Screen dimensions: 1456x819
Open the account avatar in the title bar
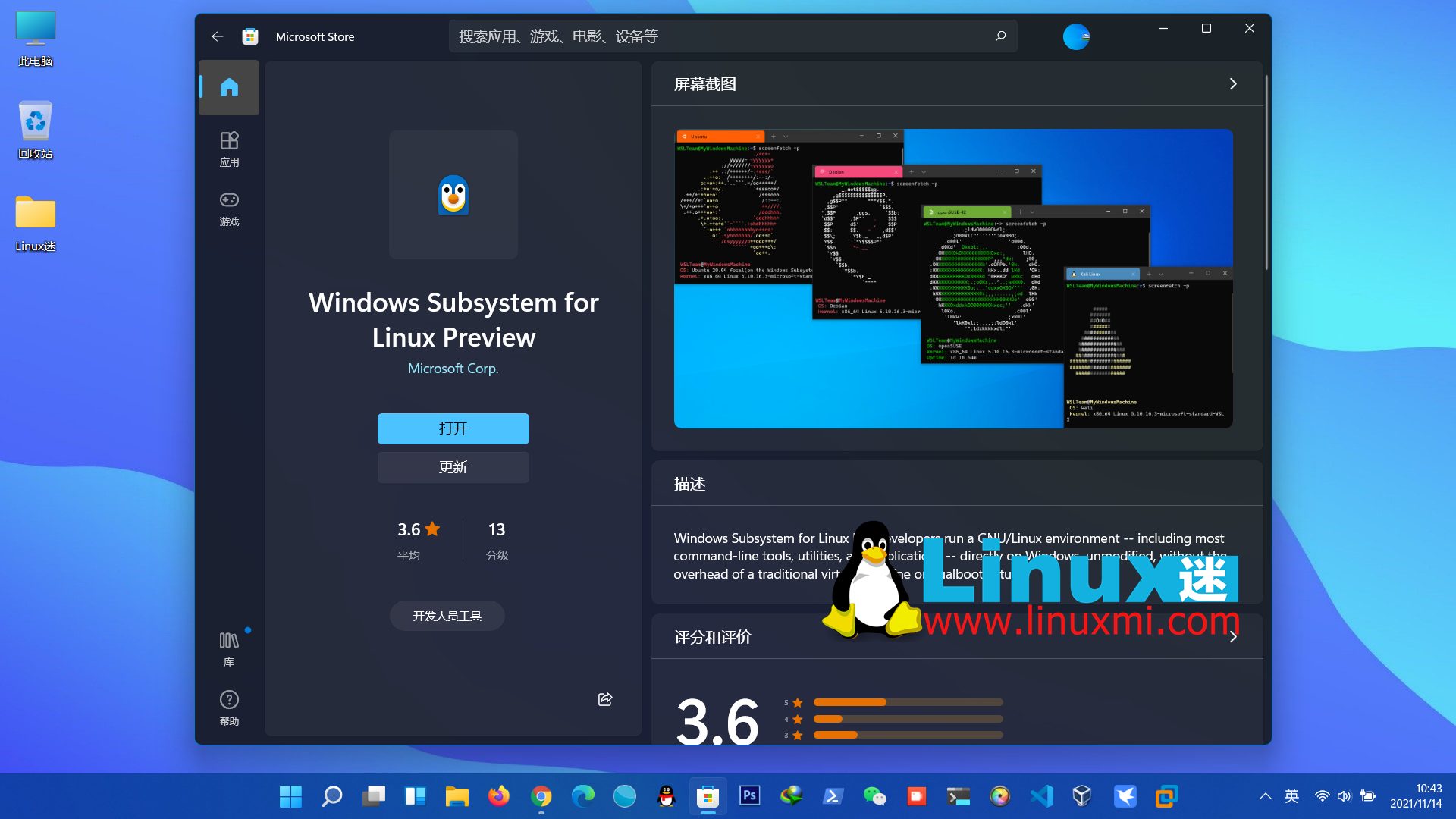click(x=1076, y=36)
